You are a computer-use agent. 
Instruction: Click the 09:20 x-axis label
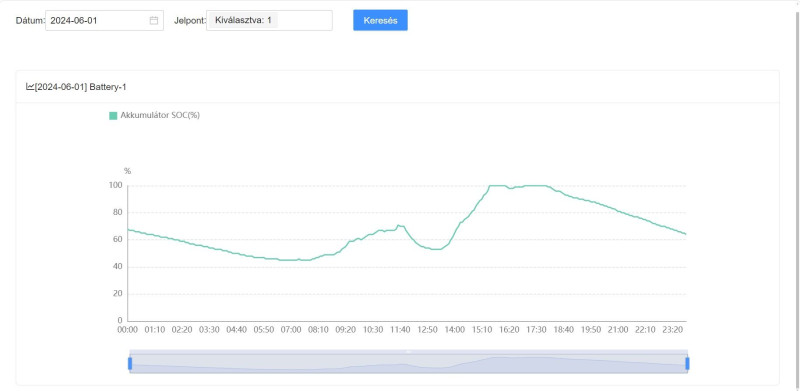(345, 330)
